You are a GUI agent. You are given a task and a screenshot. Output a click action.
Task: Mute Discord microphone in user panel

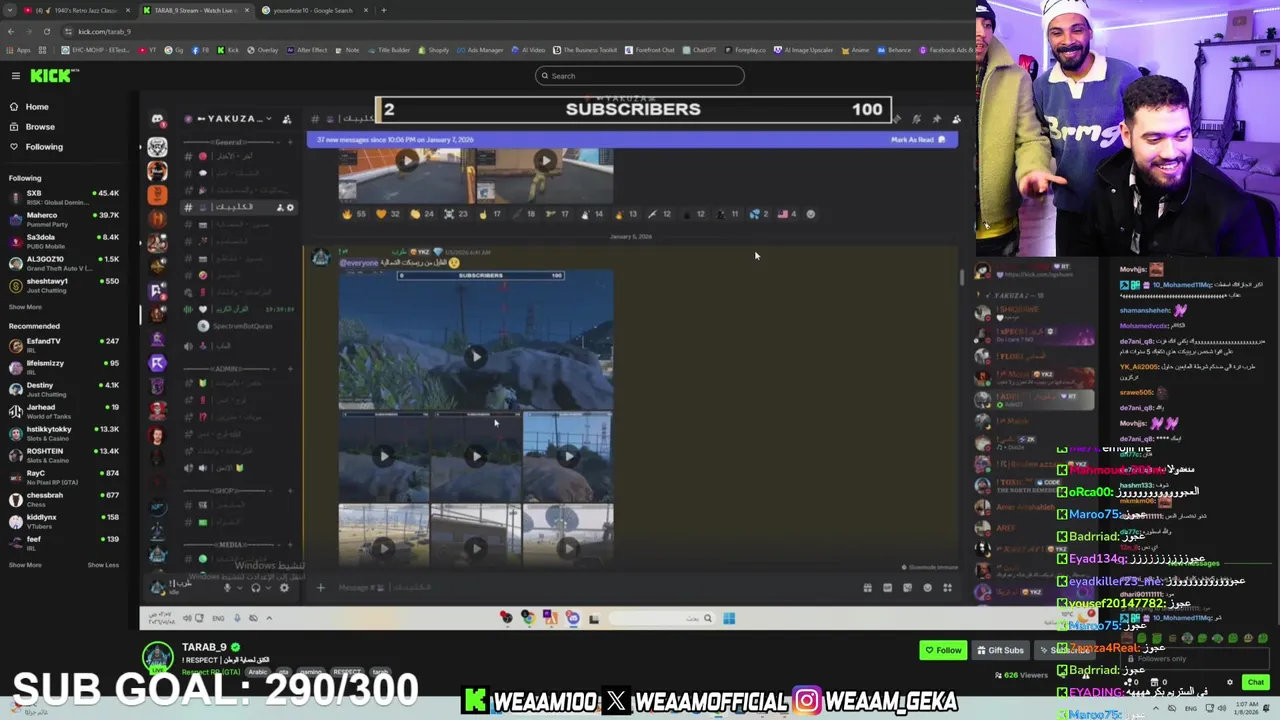[227, 588]
